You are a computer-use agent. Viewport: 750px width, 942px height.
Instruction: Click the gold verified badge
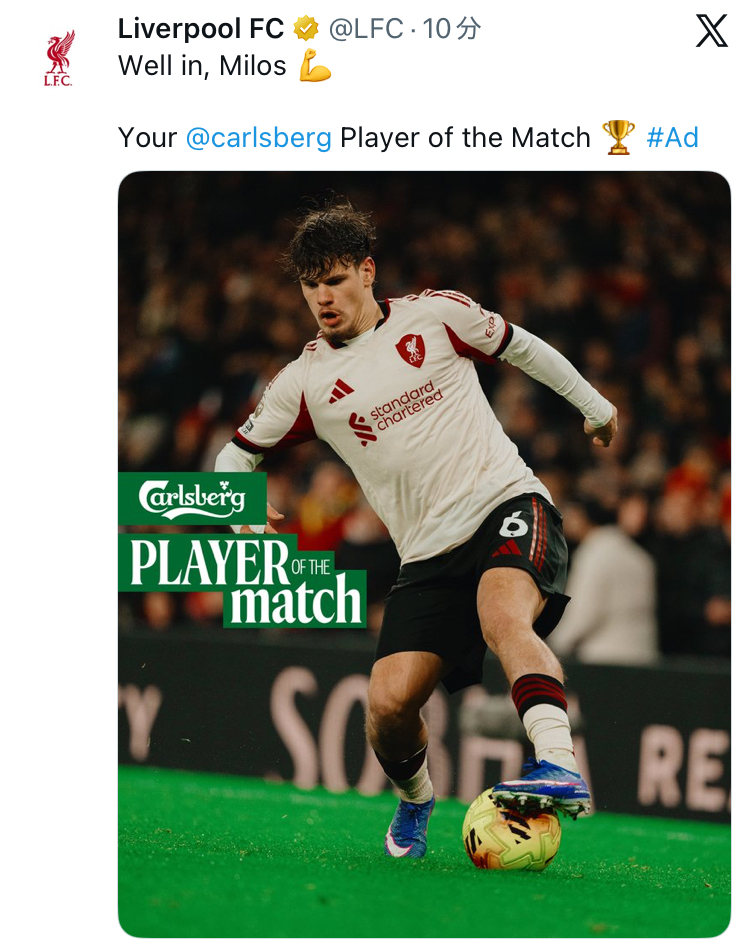(306, 30)
